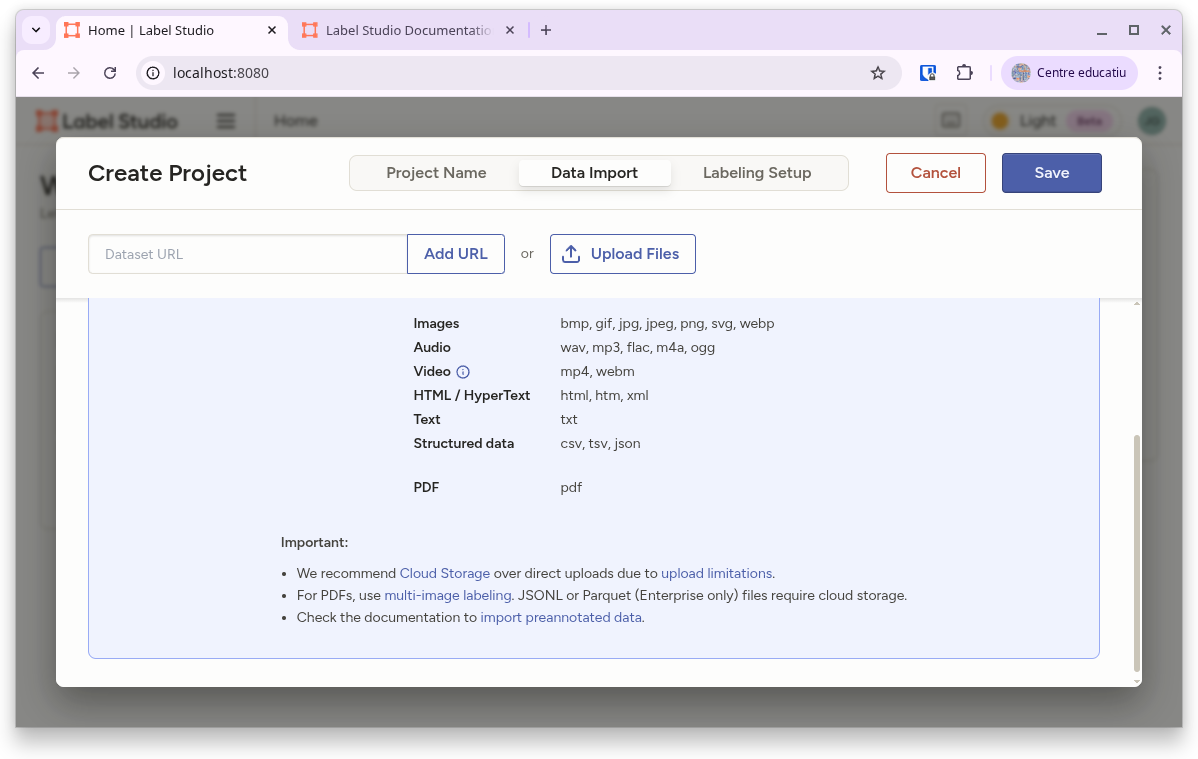Click the back navigation arrow

point(38,73)
